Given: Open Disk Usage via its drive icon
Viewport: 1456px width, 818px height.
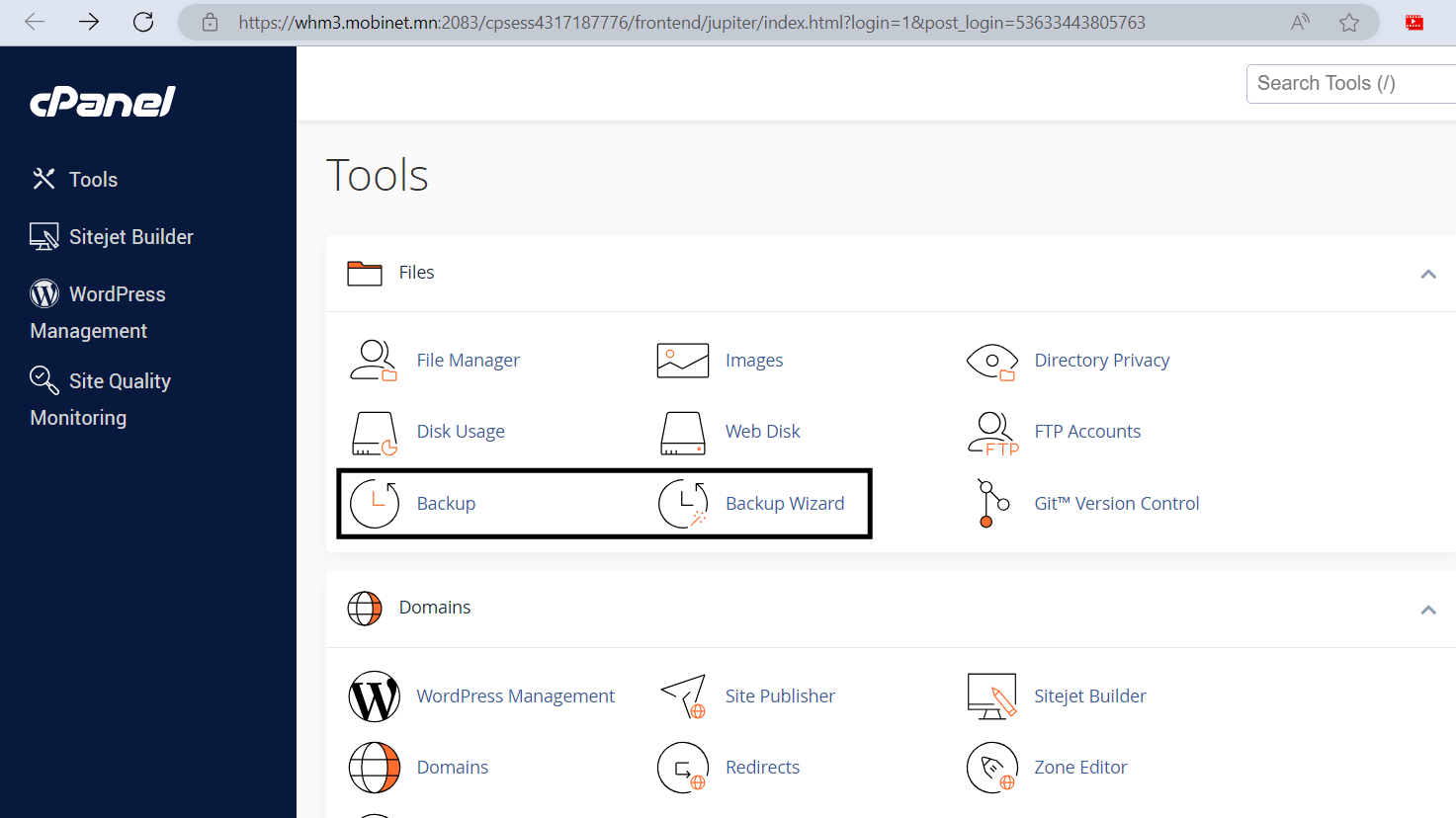Looking at the screenshot, I should coord(374,432).
